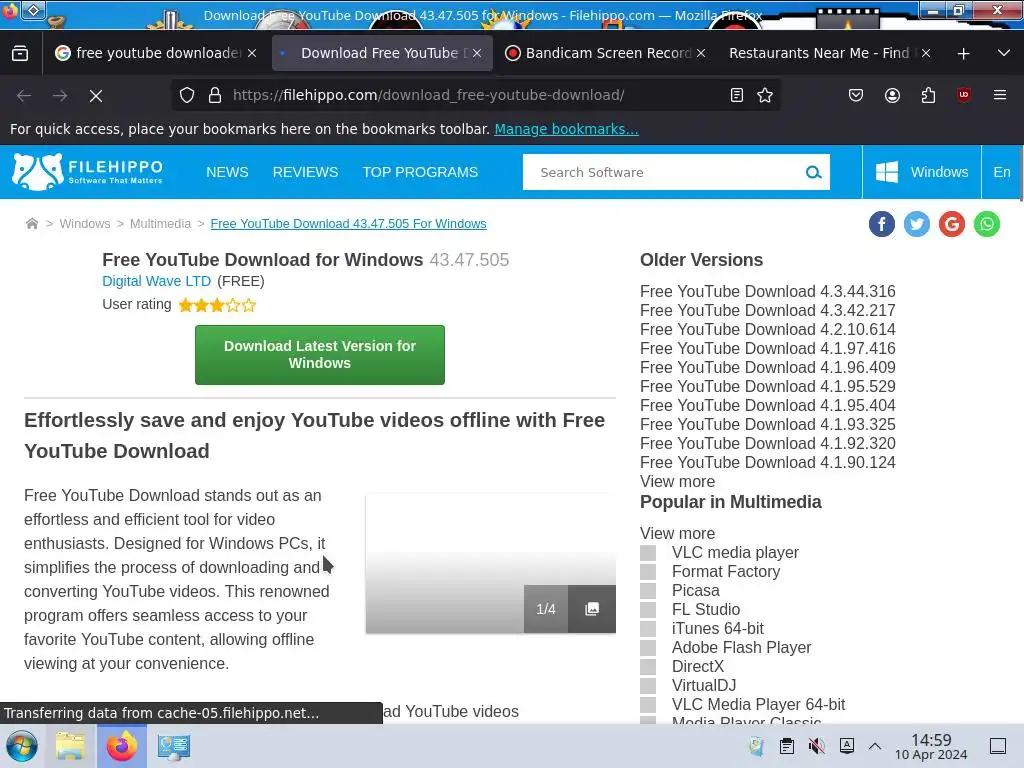This screenshot has width=1024, height=768.
Task: Open clock showing 14:59
Action: click(x=931, y=746)
